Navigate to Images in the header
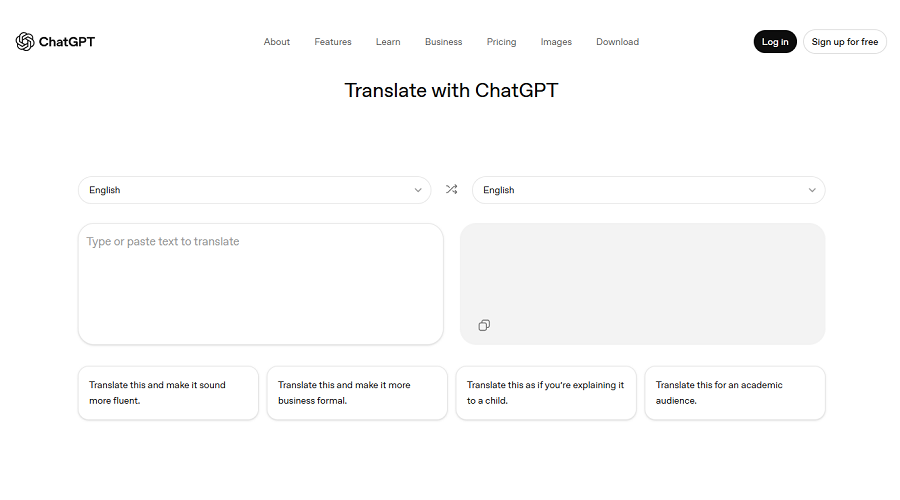900x500 pixels. pos(556,42)
